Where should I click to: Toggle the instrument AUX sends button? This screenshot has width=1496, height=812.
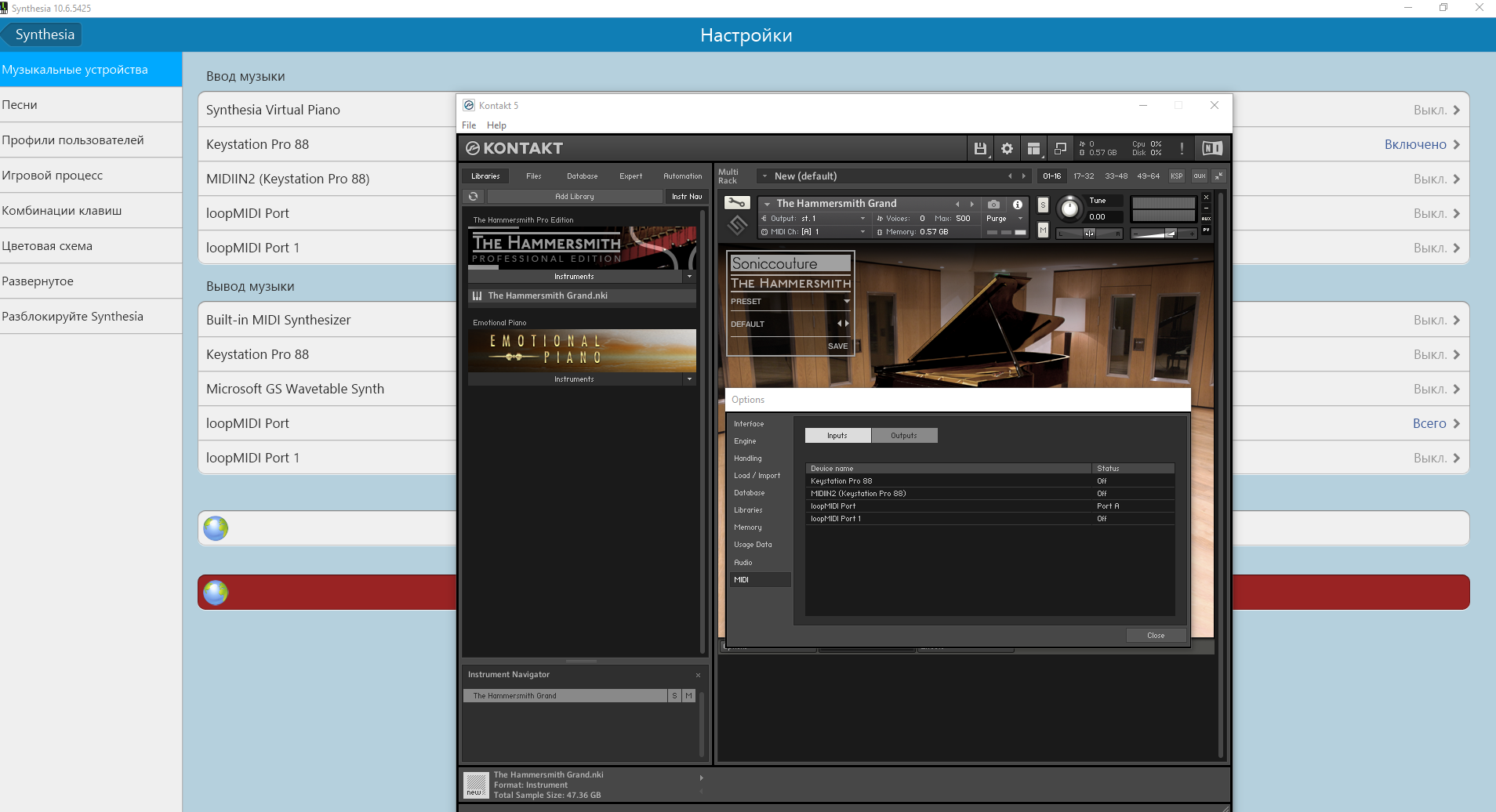[x=1206, y=219]
